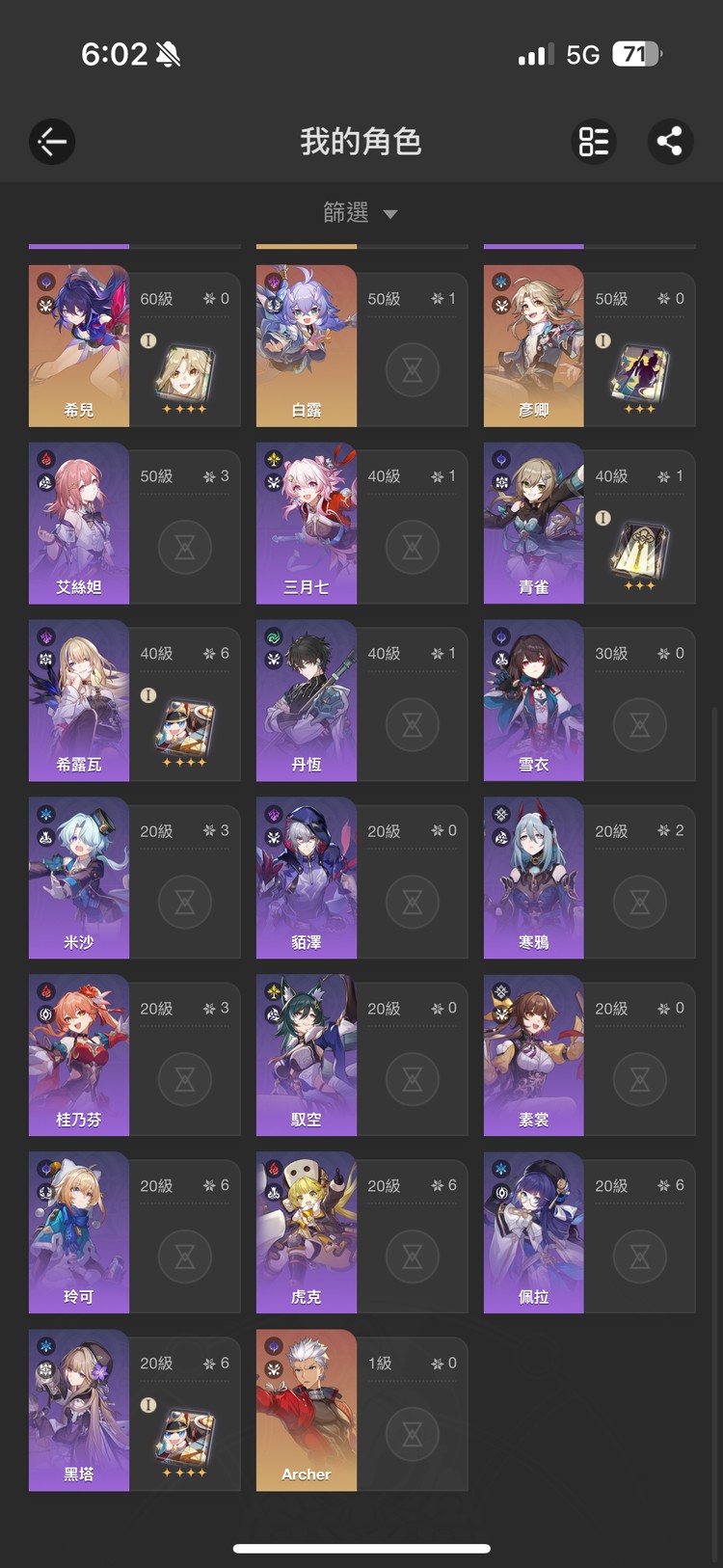Viewport: 723px width, 1568px height.
Task: Select 佩拉 character portrait
Action: (x=534, y=1233)
